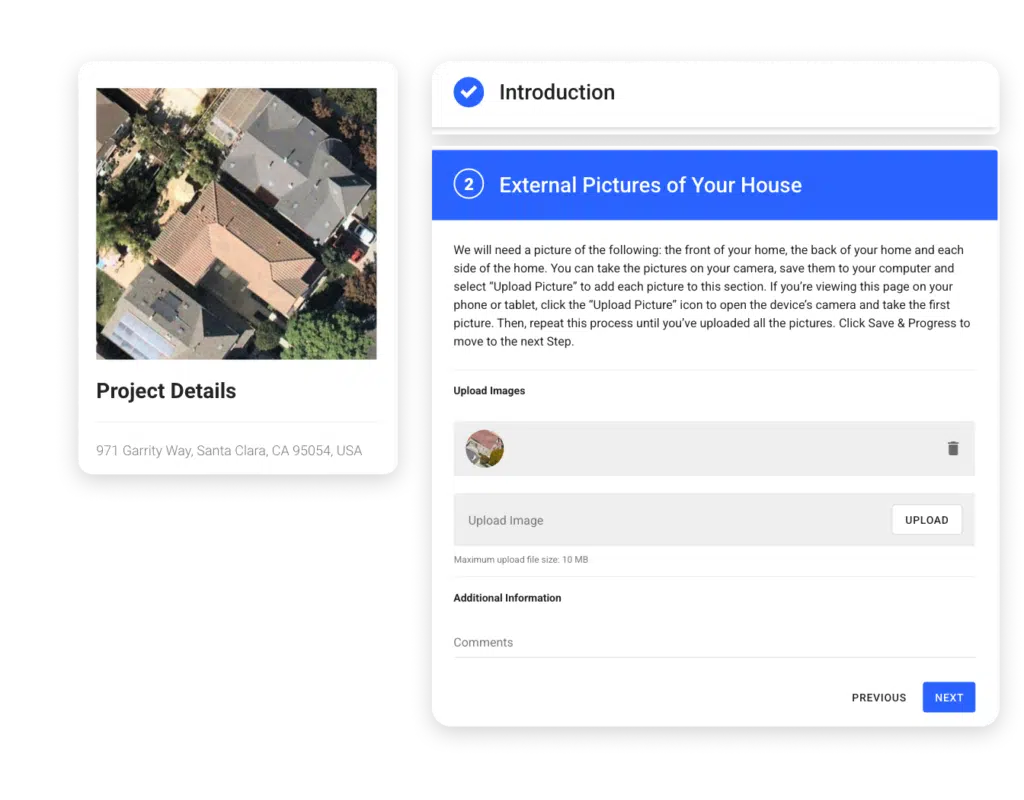This screenshot has height=800, width=1024.
Task: Focus the Comments text field
Action: tap(713, 642)
